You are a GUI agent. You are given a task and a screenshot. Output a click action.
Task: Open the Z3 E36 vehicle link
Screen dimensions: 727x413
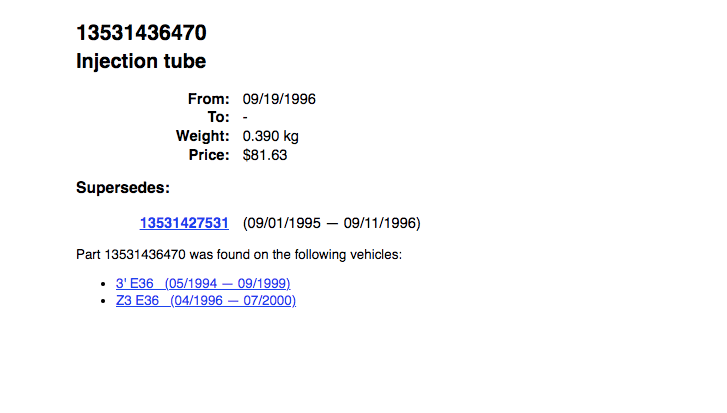135,300
